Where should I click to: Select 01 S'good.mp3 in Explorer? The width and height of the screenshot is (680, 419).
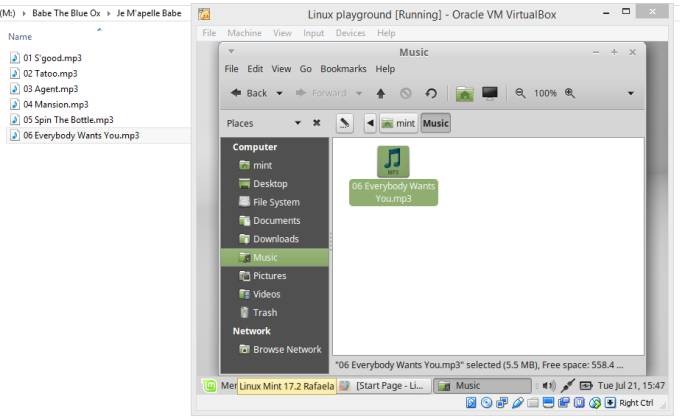(x=52, y=58)
